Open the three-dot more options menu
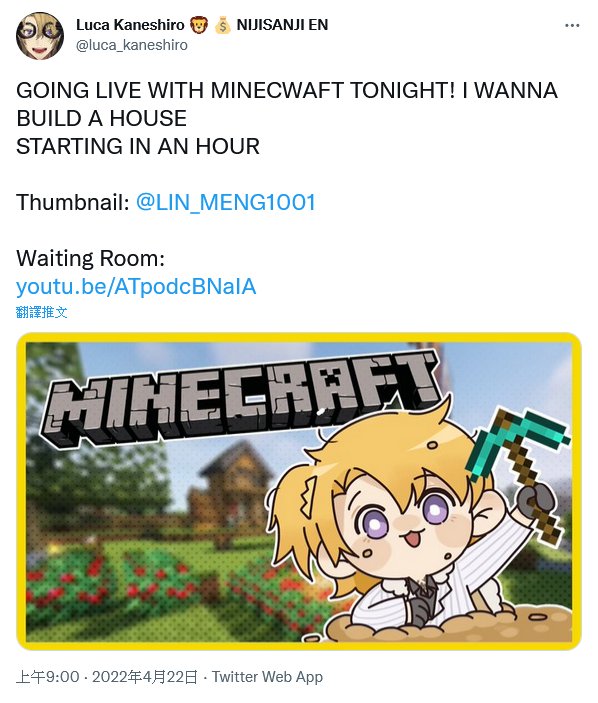 pyautogui.click(x=572, y=26)
